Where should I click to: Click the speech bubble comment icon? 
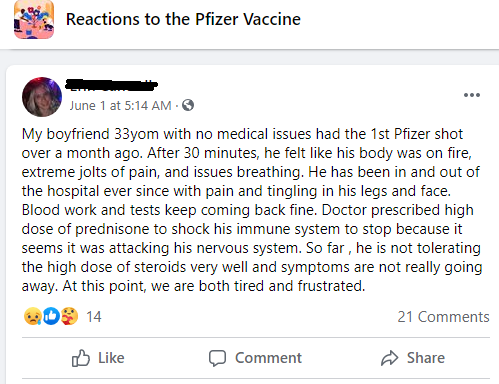[x=217, y=358]
